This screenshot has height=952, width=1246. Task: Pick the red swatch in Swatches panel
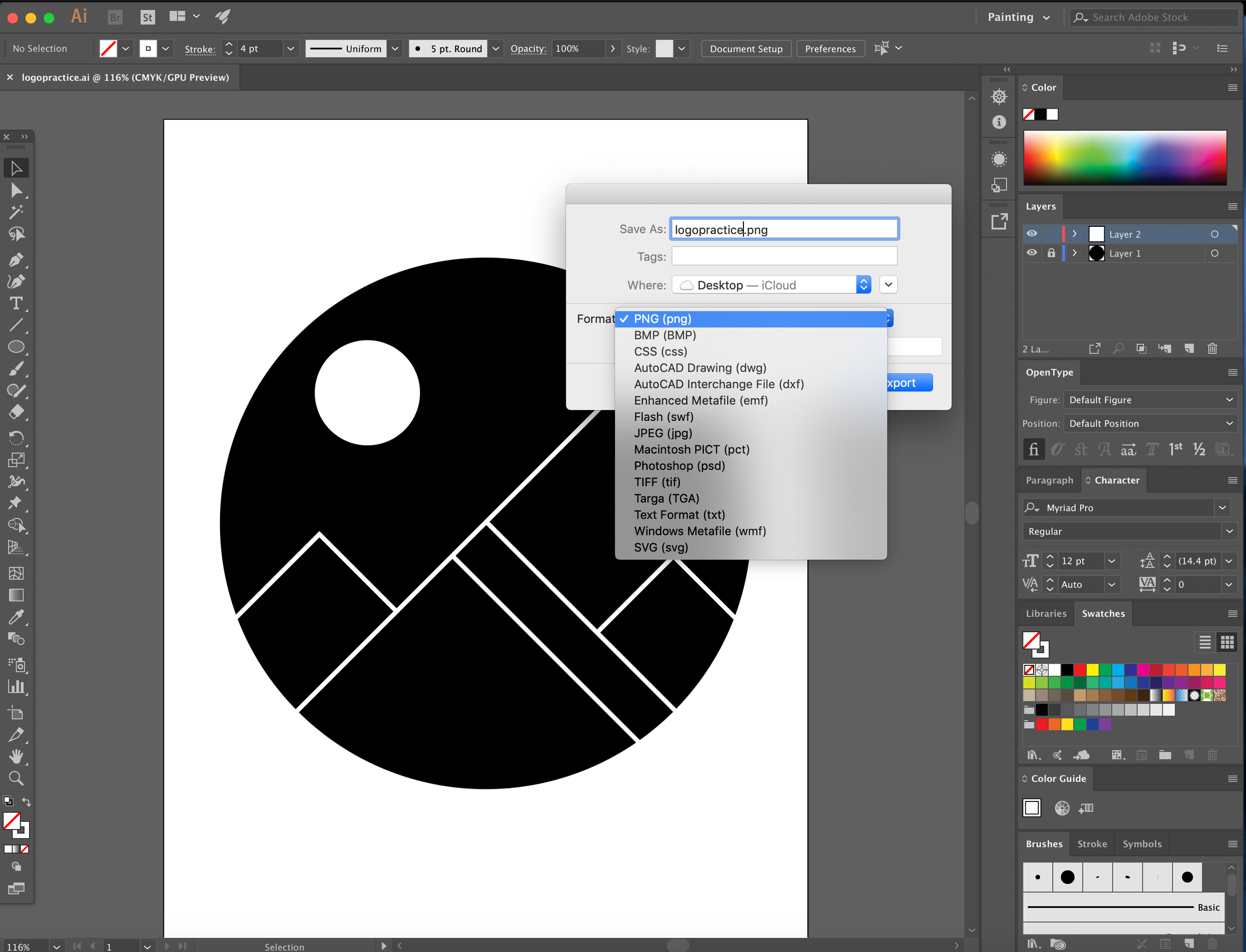(x=1079, y=669)
